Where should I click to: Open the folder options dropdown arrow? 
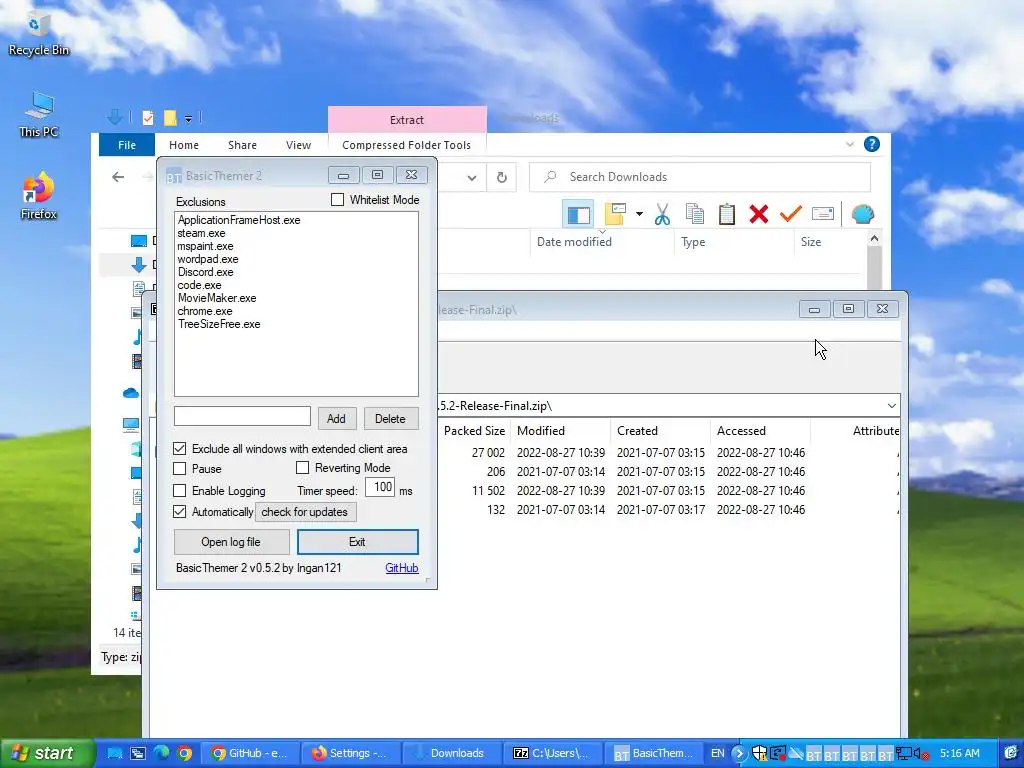click(639, 214)
